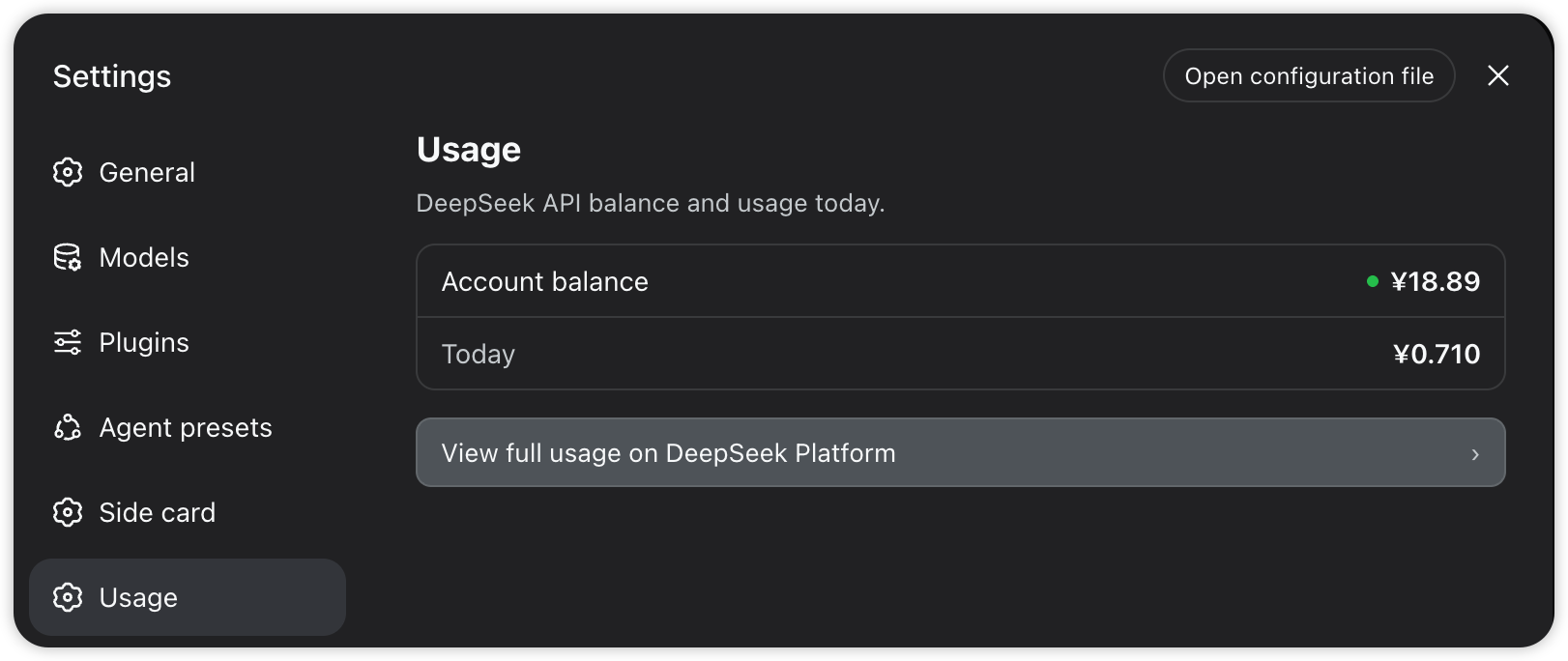This screenshot has width=1568, height=661.
Task: Go to the Plugins section
Action: [x=188, y=342]
